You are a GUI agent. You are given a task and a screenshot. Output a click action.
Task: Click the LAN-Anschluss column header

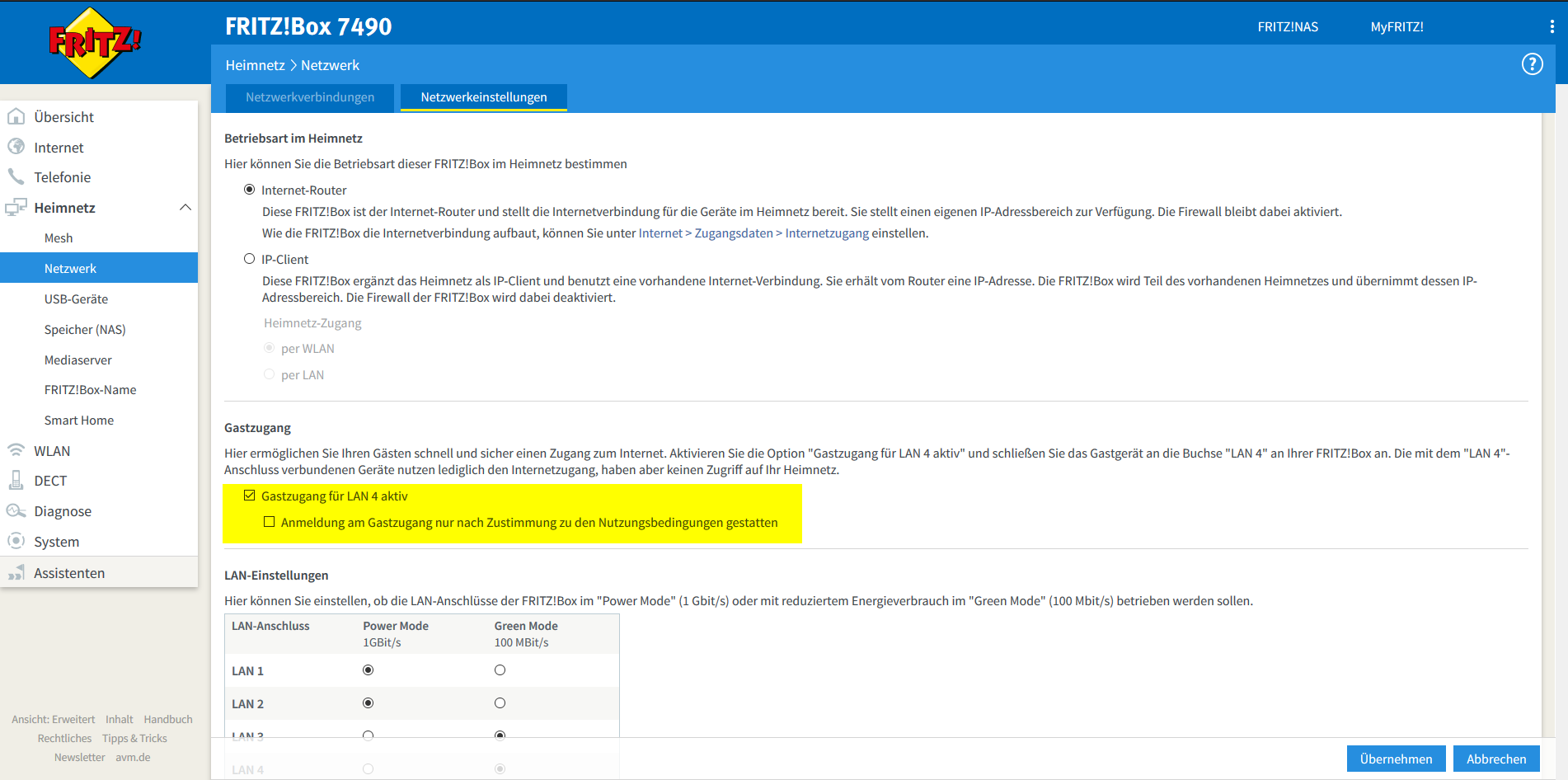pos(270,626)
